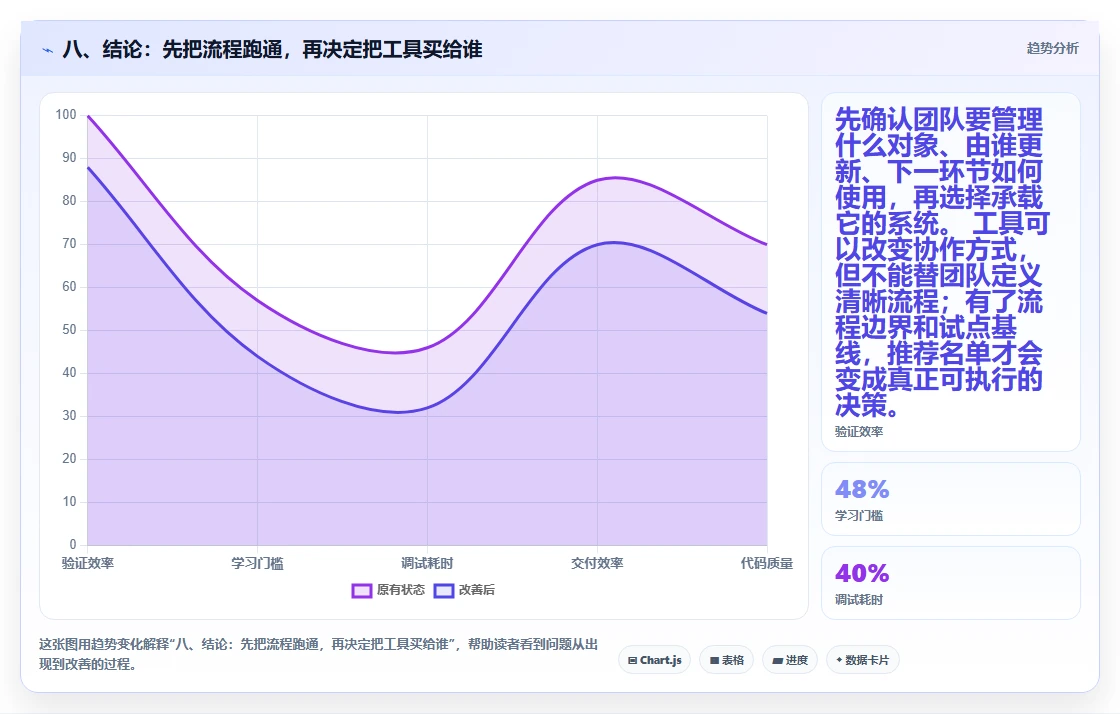Image resolution: width=1120 pixels, height=714 pixels.
Task: Click the 趋势分析 label in header
Action: (x=1052, y=48)
